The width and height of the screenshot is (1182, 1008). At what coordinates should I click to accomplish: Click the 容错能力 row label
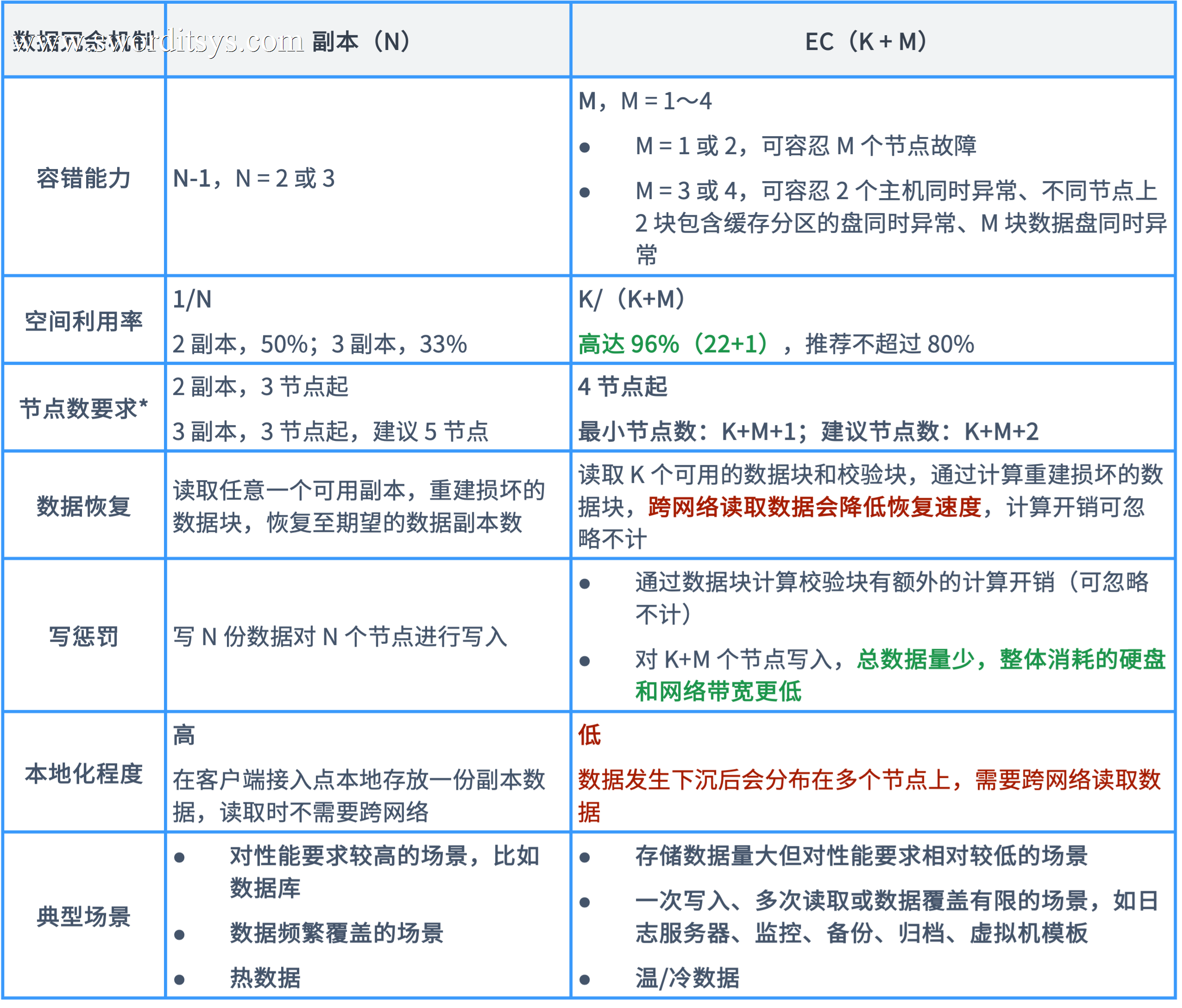pyautogui.click(x=83, y=178)
